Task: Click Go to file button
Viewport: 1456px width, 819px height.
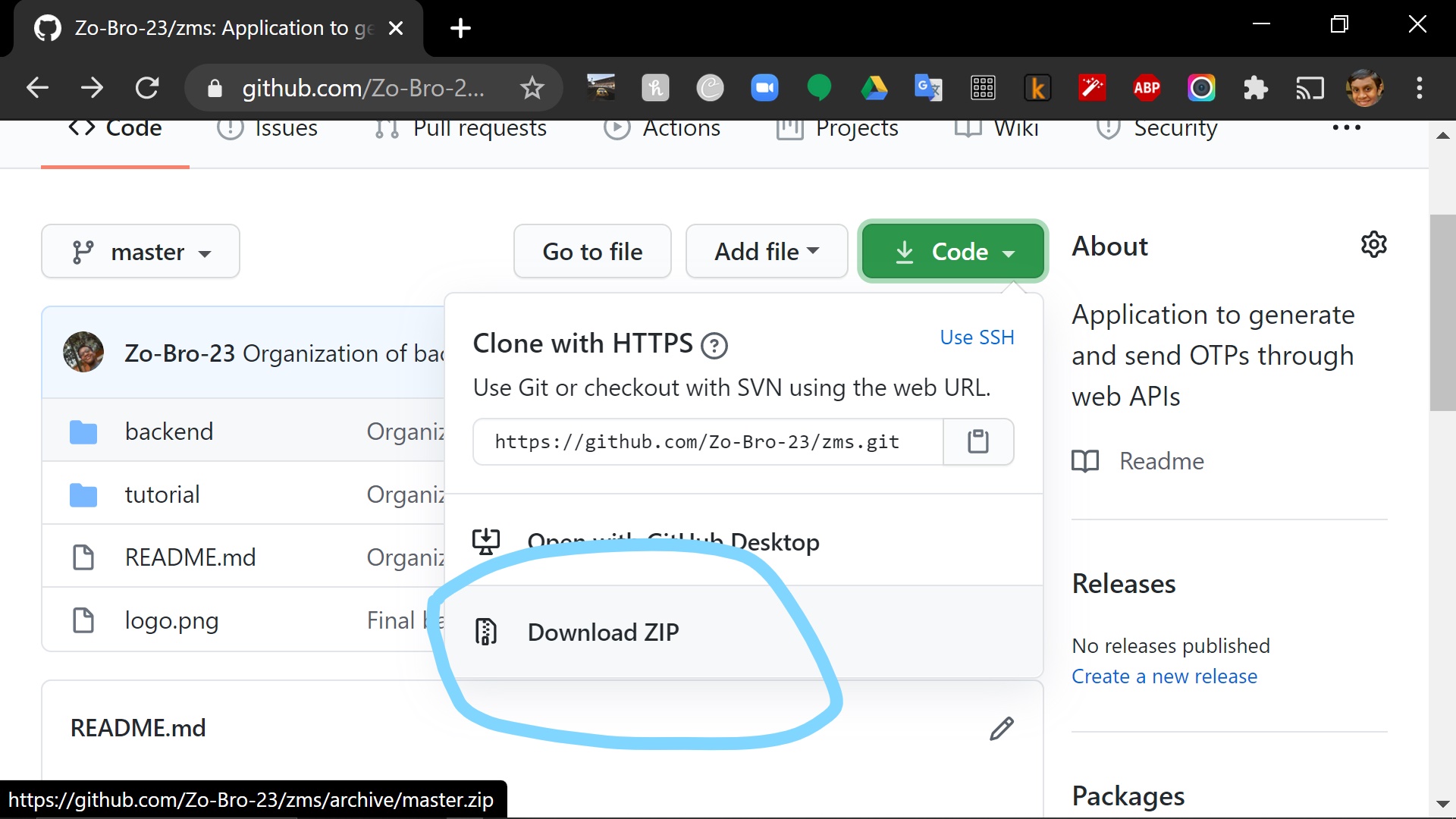Action: 591,251
